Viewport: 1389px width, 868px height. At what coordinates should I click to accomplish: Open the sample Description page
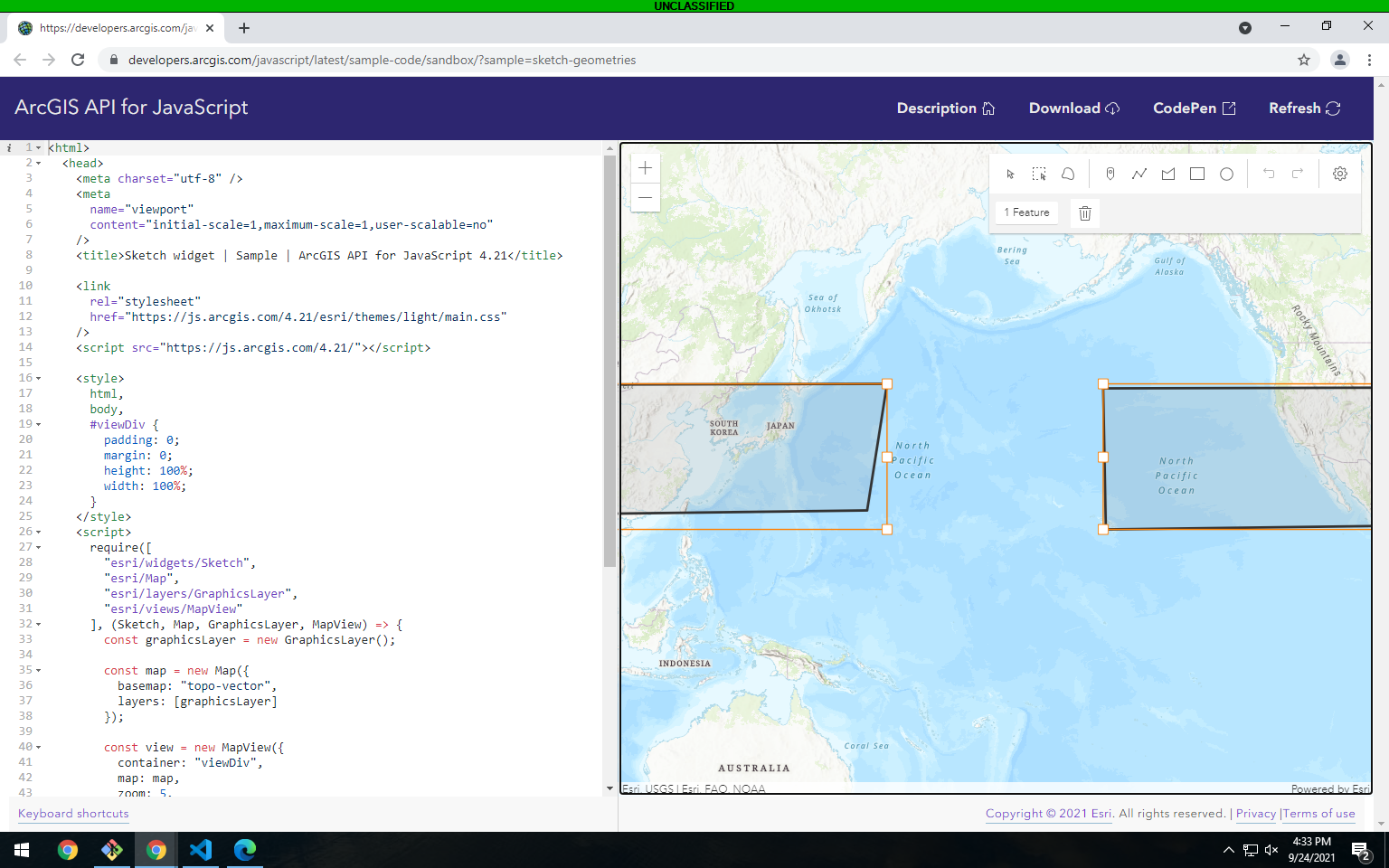coord(944,108)
